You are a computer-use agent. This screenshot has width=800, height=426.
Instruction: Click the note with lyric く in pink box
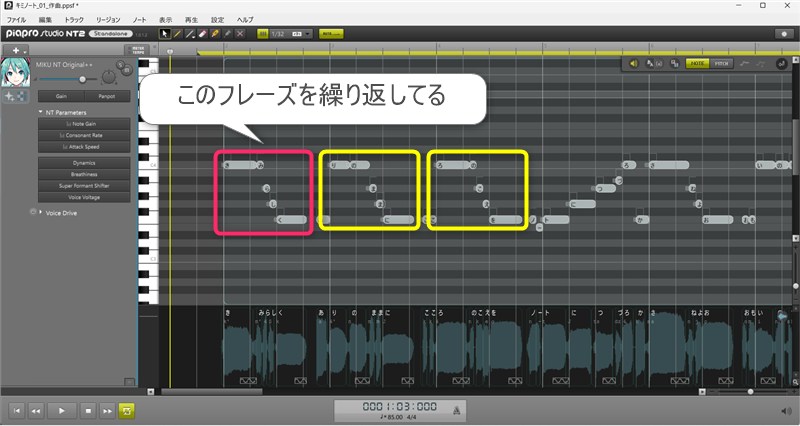[291, 220]
